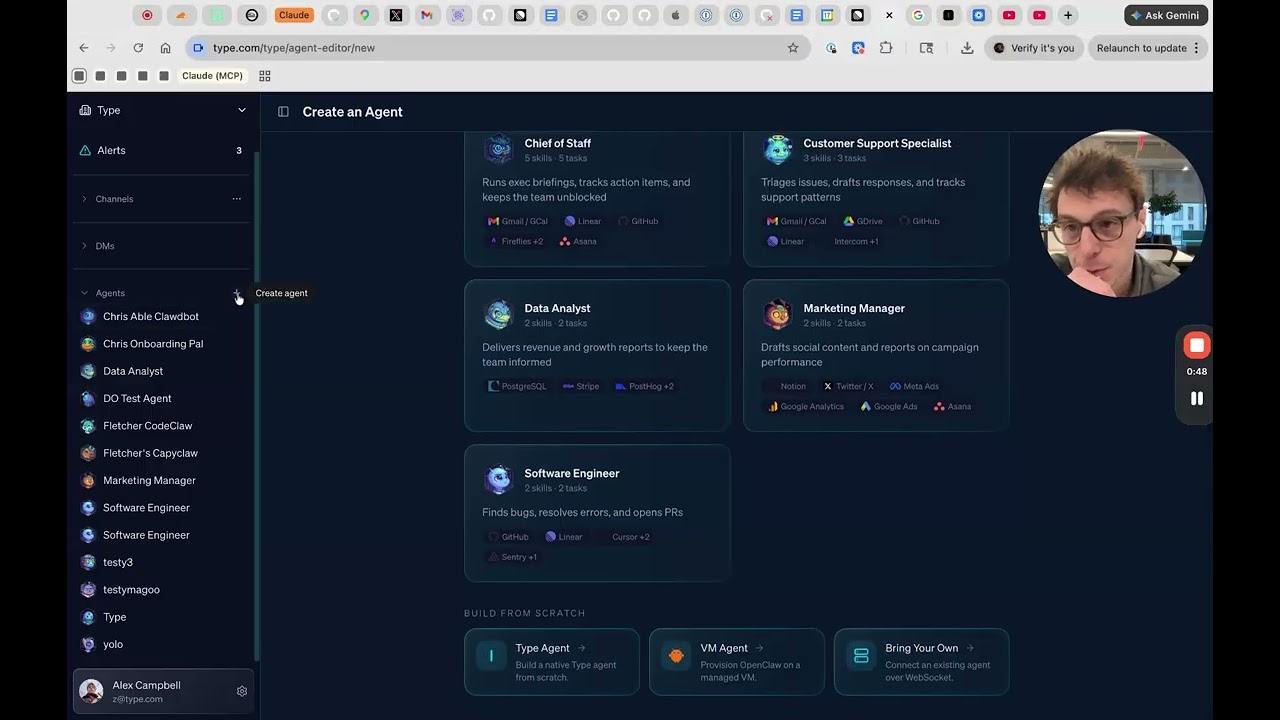
Task: Click Relaunch to update button
Action: 1148,48
